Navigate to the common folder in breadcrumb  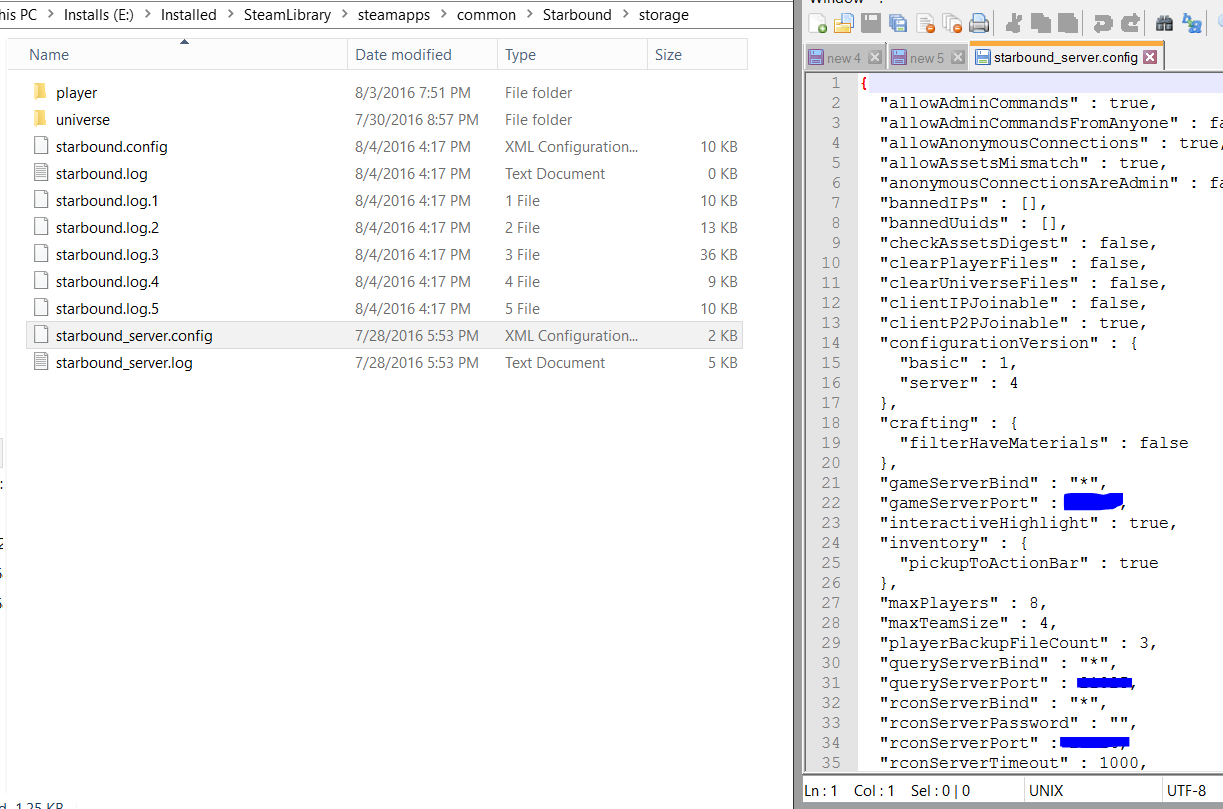click(x=486, y=15)
